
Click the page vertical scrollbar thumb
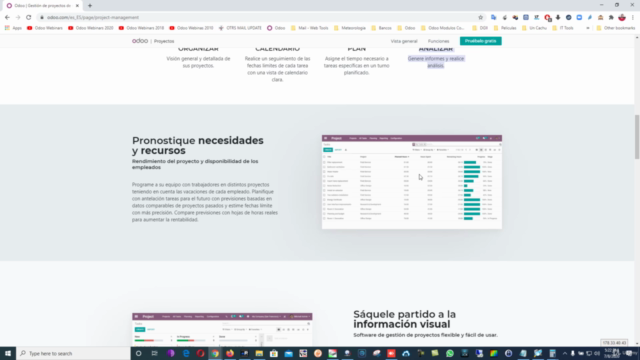point(637,137)
